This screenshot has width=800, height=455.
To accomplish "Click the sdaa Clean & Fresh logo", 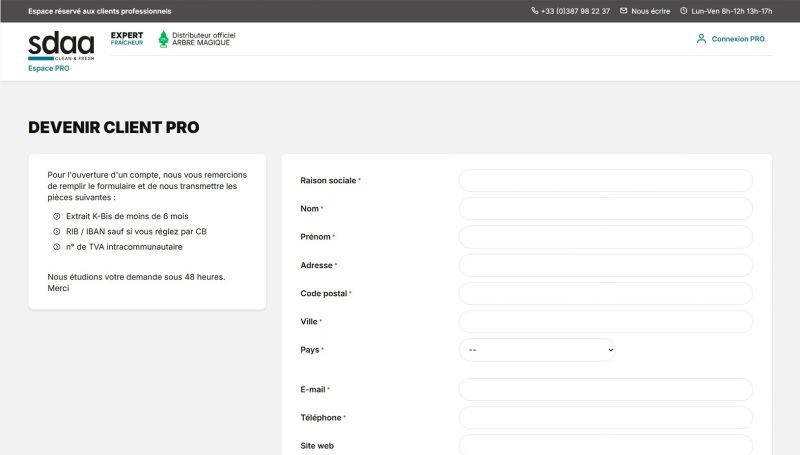I will pos(60,45).
